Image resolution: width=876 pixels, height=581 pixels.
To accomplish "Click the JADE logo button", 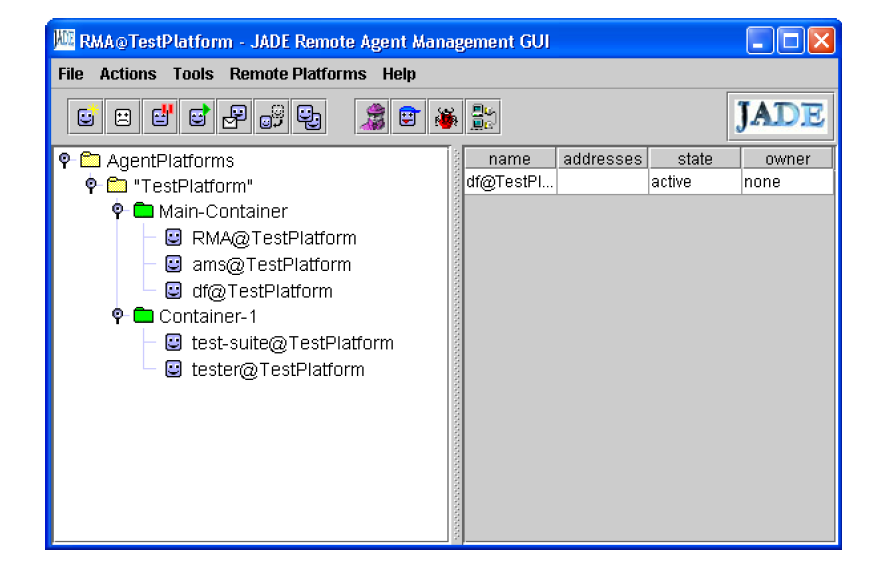I will (x=780, y=116).
